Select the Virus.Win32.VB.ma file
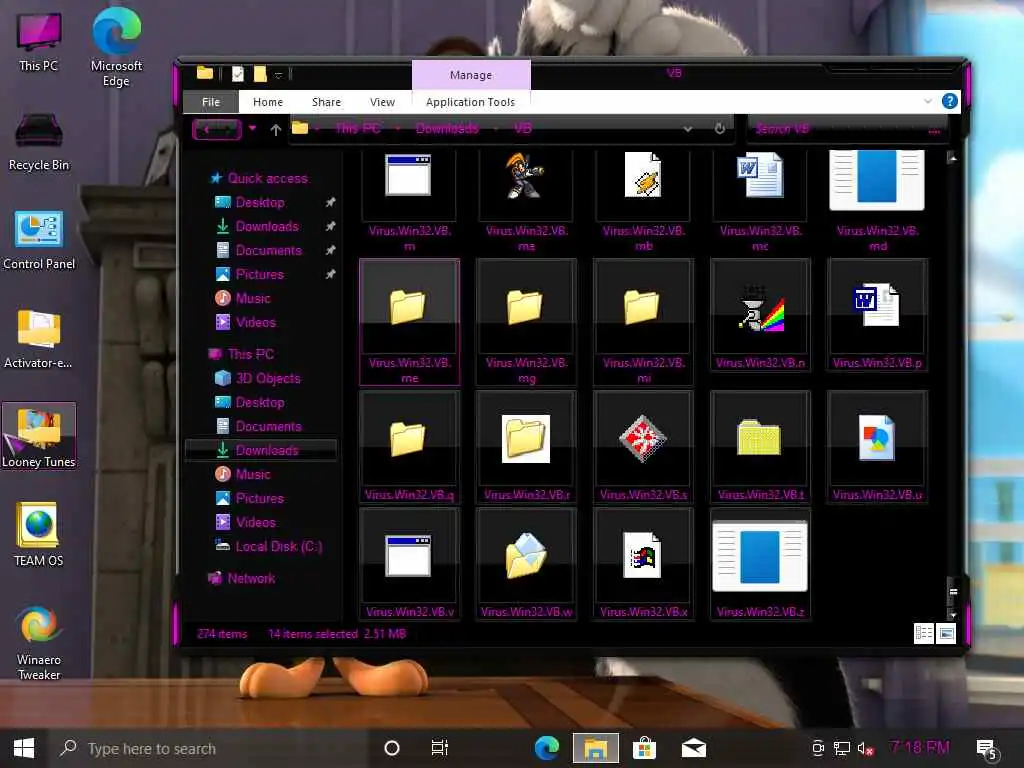 [x=526, y=201]
